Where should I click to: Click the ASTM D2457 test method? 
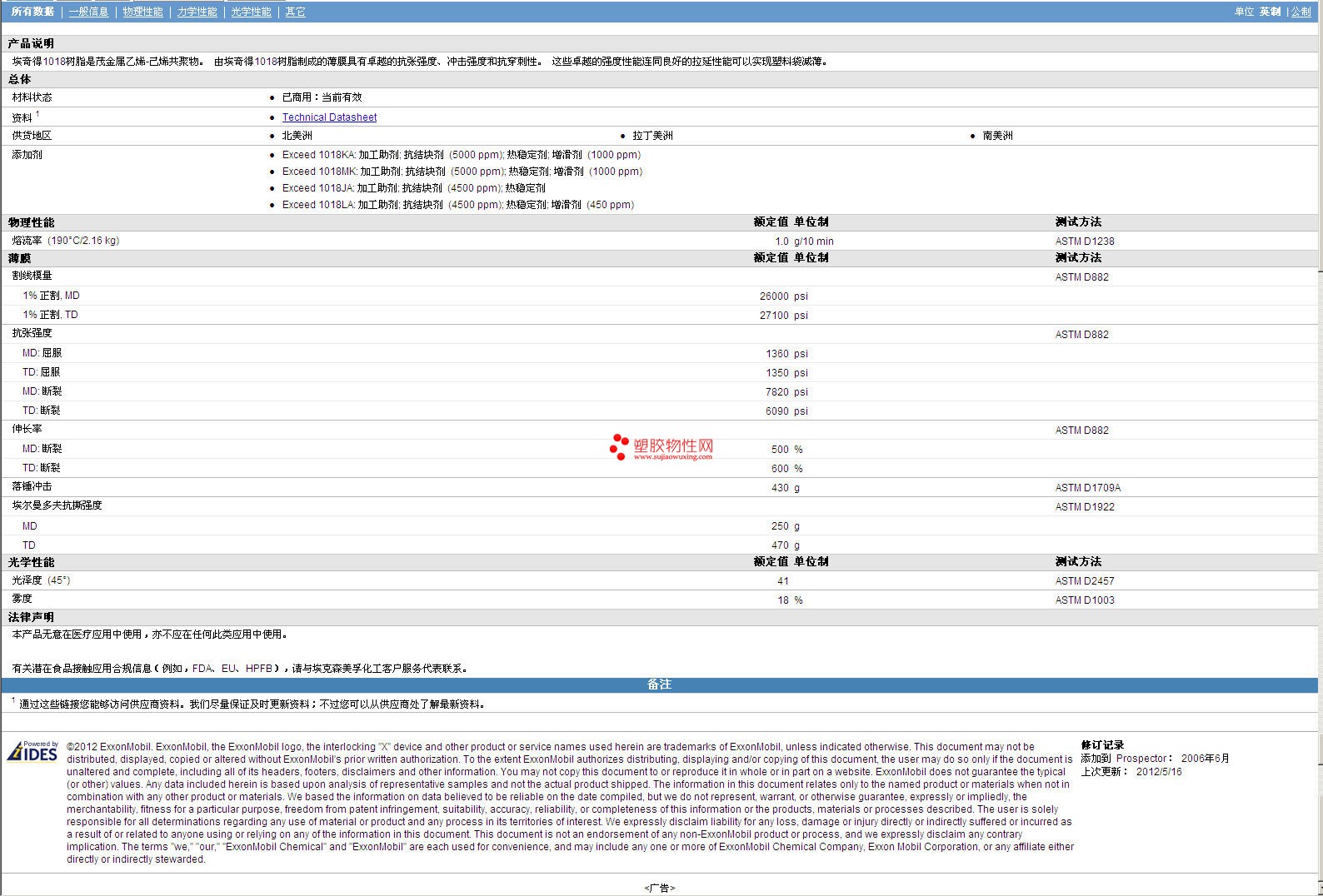point(1085,581)
